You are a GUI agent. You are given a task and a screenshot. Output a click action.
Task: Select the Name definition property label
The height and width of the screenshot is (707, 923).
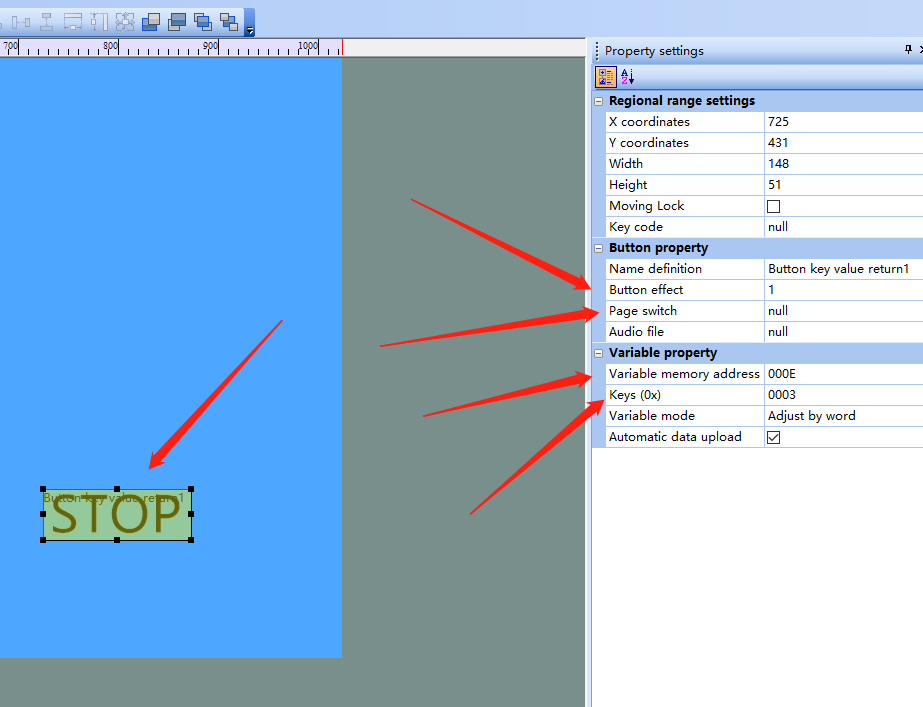coord(655,269)
